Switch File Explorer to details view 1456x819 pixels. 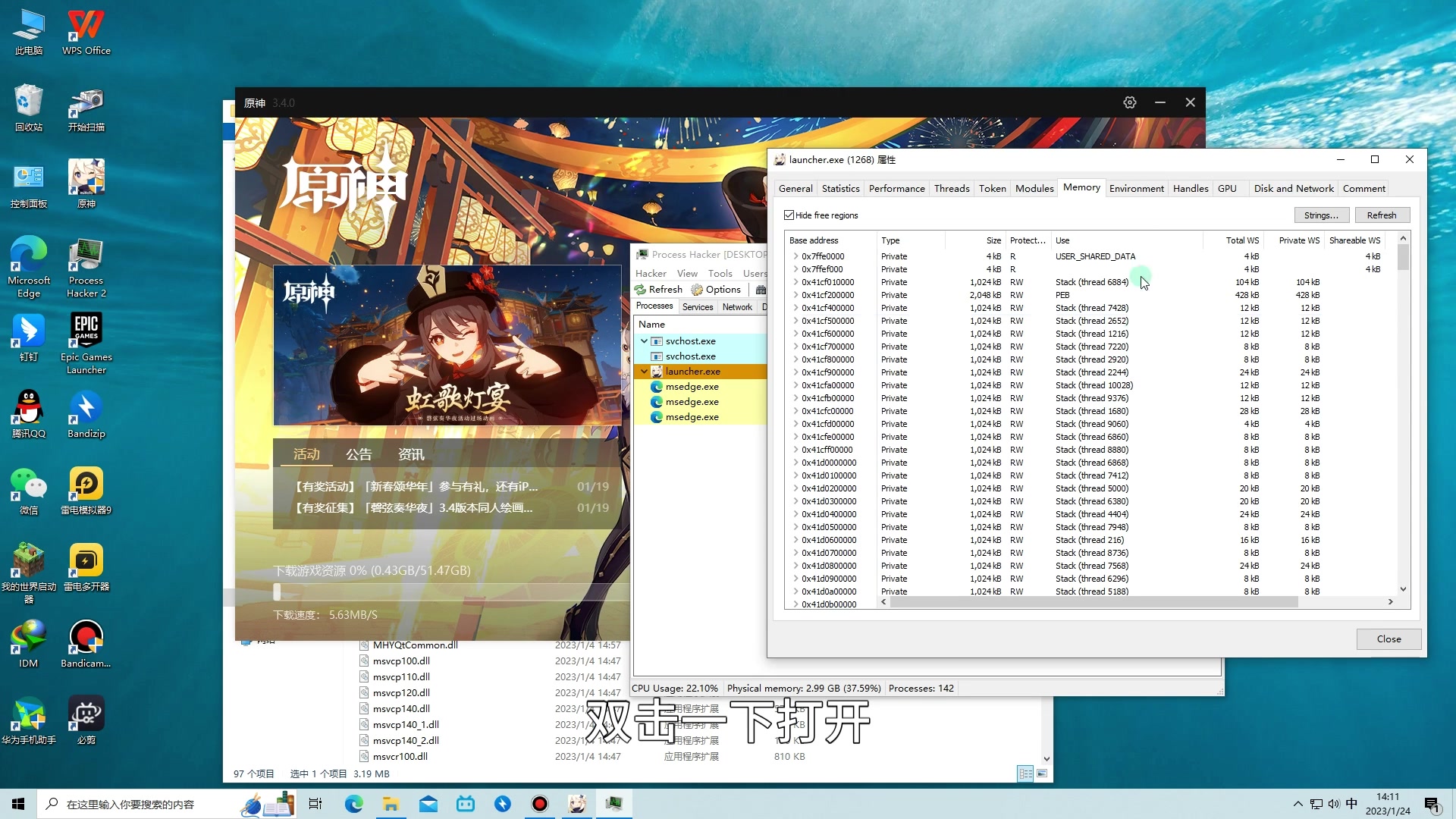[1025, 773]
